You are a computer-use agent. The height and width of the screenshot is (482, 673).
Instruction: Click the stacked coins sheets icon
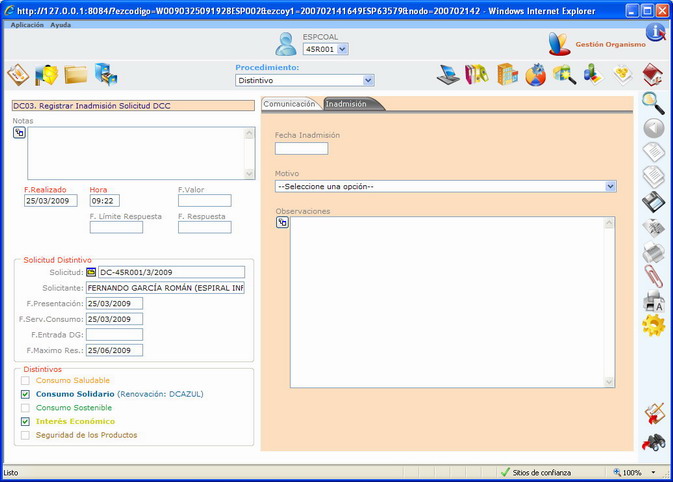[x=623, y=75]
